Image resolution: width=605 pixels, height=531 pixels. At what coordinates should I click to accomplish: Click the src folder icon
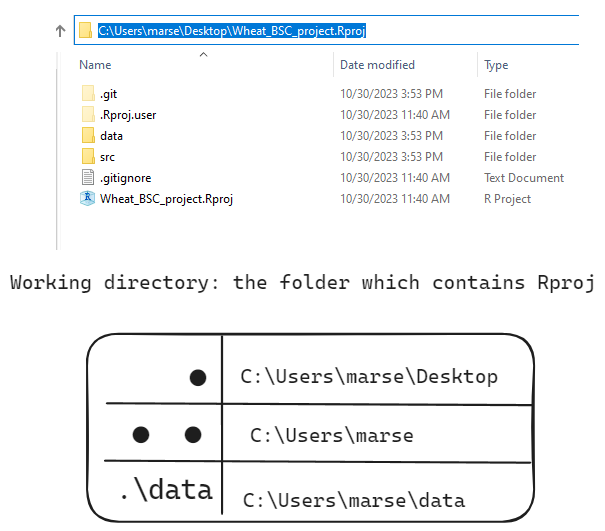click(x=88, y=157)
